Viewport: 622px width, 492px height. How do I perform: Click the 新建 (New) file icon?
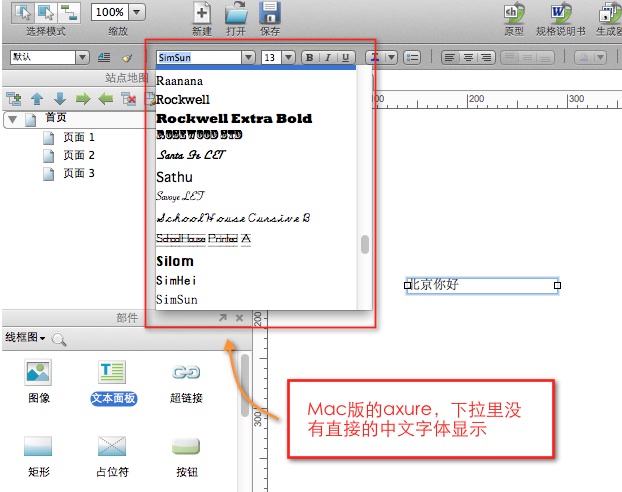click(202, 13)
